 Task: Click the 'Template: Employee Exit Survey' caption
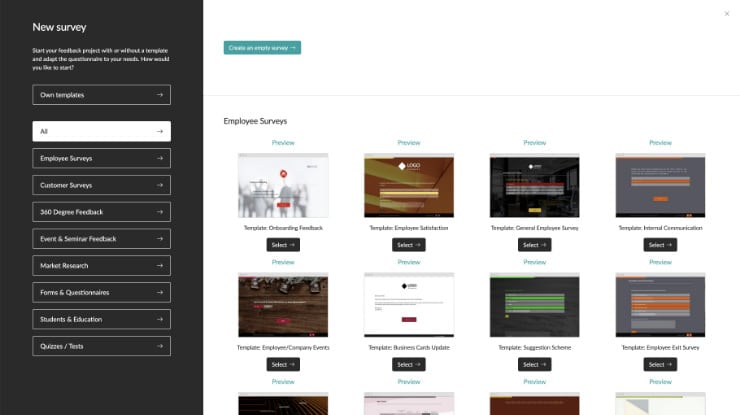[660, 347]
